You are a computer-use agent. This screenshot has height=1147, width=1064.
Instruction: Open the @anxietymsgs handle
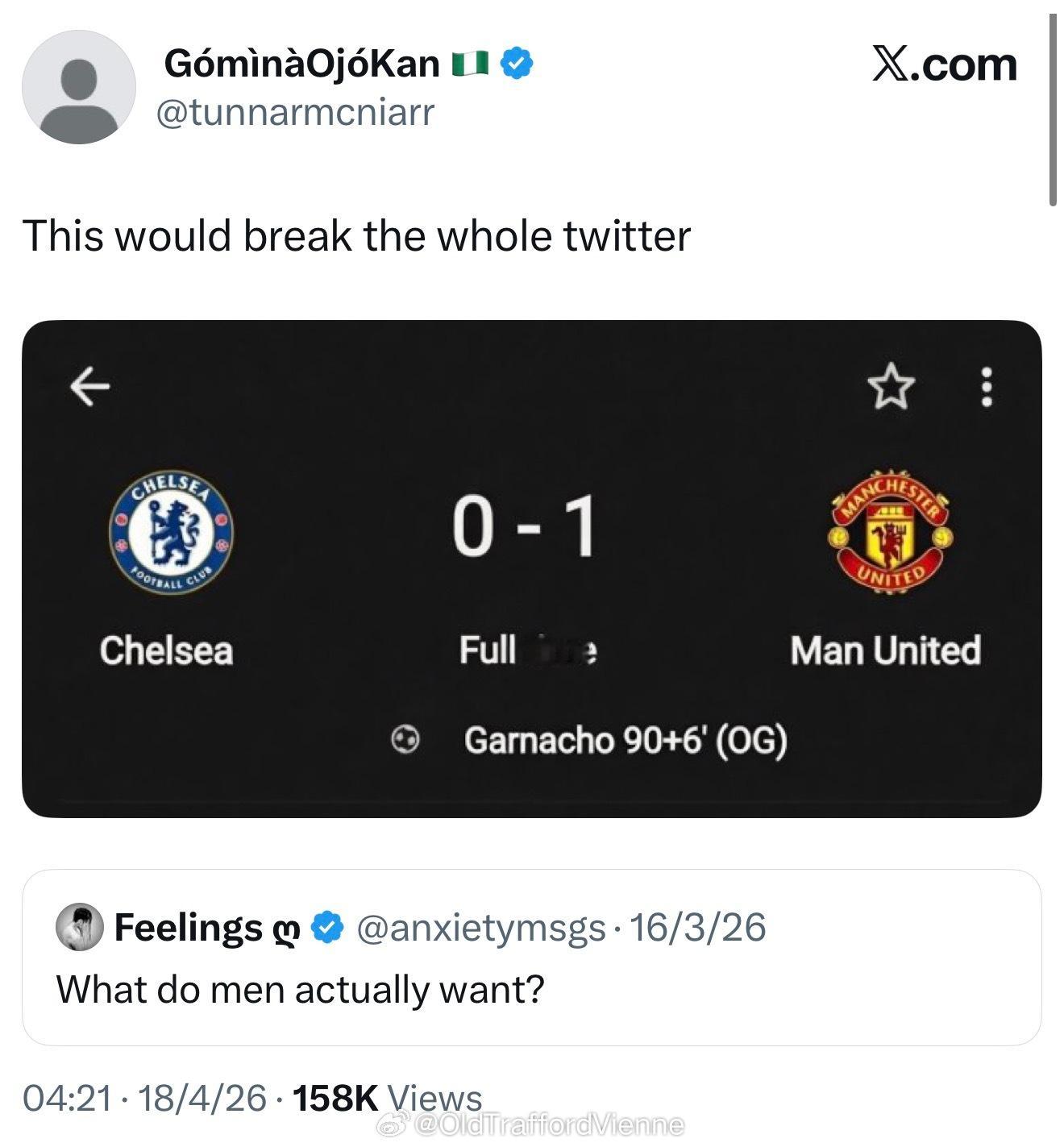point(480,928)
